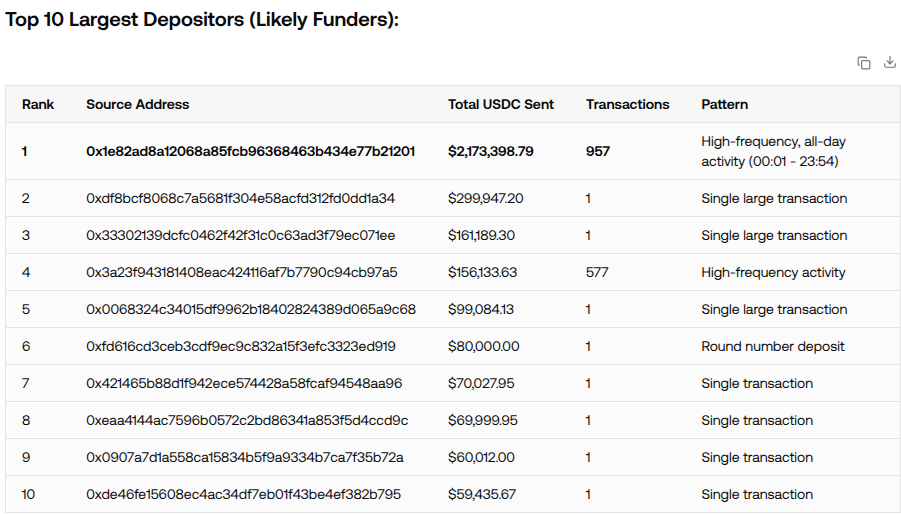
Task: Click the 957 transactions cell
Action: 598,151
